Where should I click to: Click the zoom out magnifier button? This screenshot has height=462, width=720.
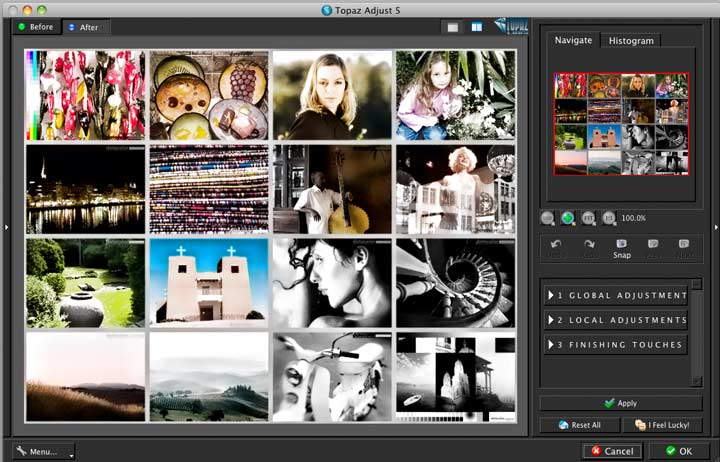coord(547,218)
